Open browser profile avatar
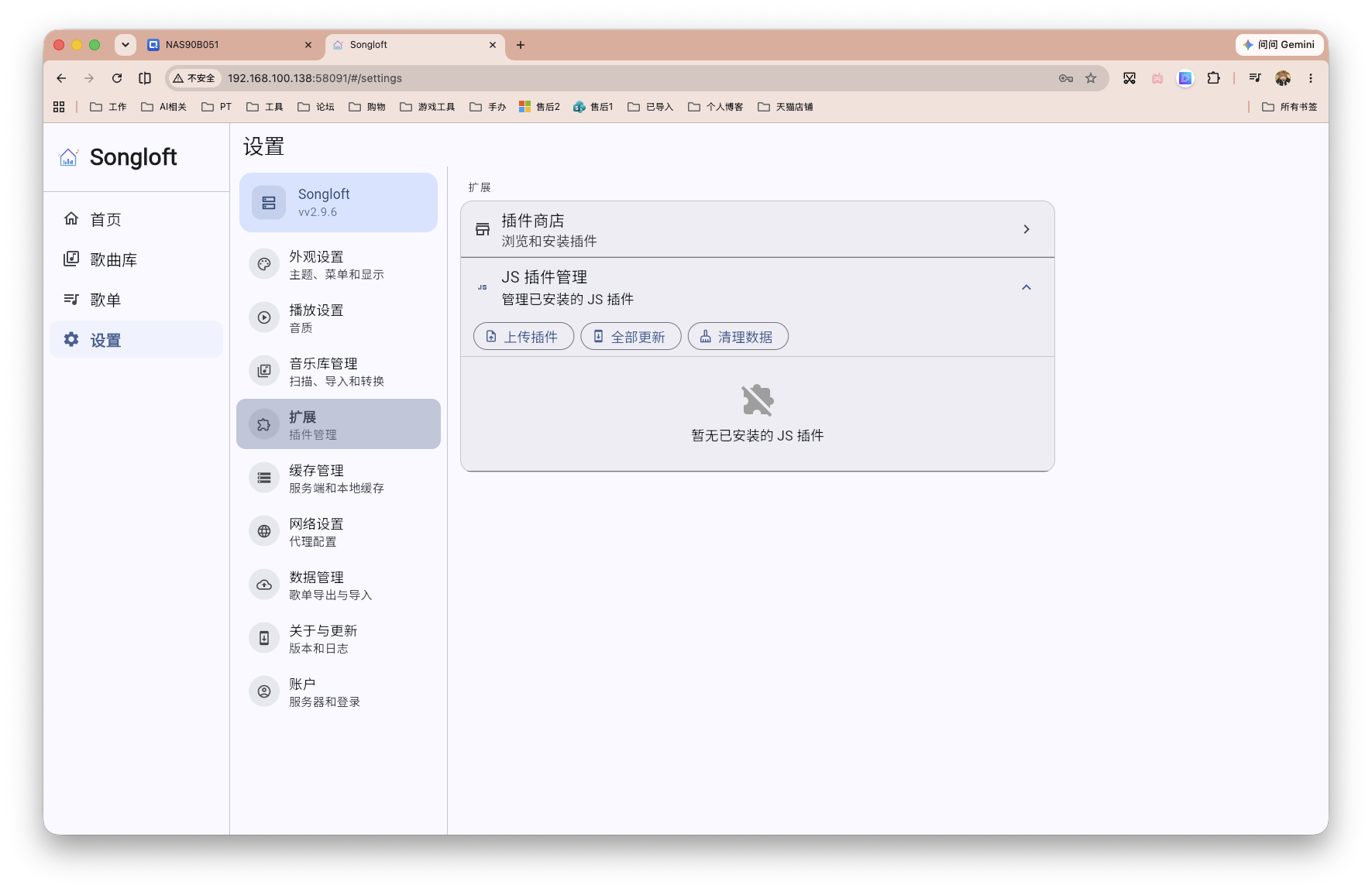Viewport: 1372px width, 892px height. [1283, 78]
